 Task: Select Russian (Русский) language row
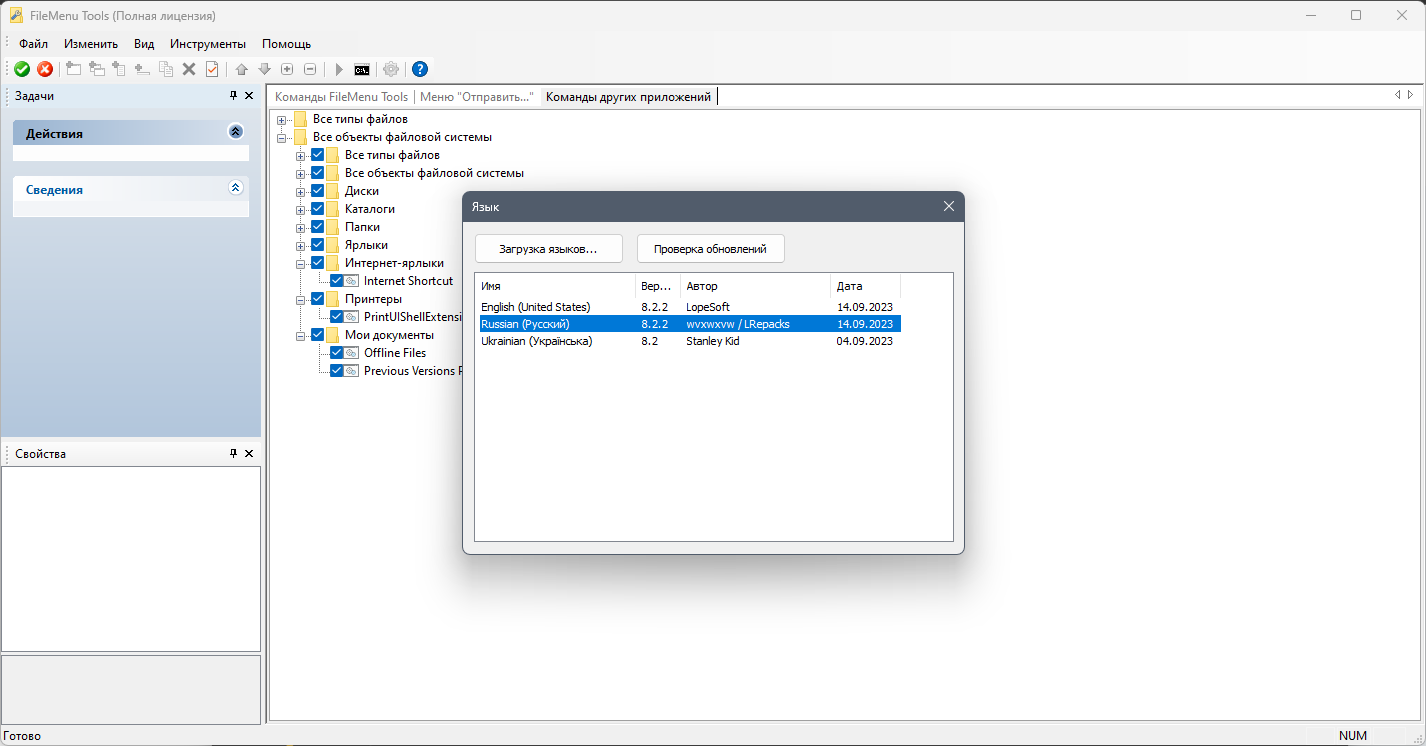coord(690,324)
